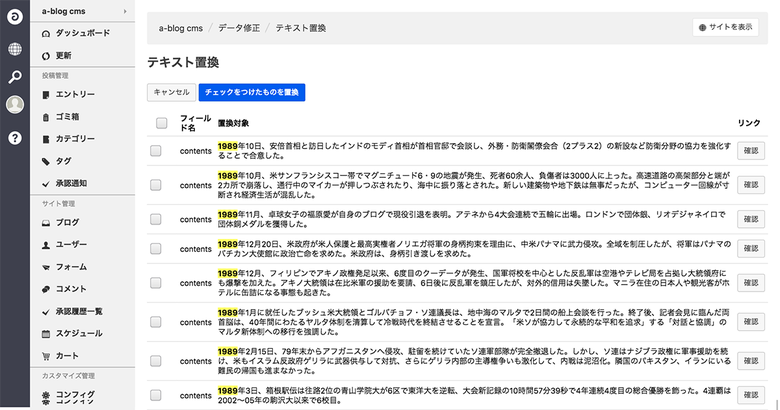Check the row starting 1989年11月、卓球女子
Image resolution: width=780 pixels, height=410 pixels.
[156, 219]
